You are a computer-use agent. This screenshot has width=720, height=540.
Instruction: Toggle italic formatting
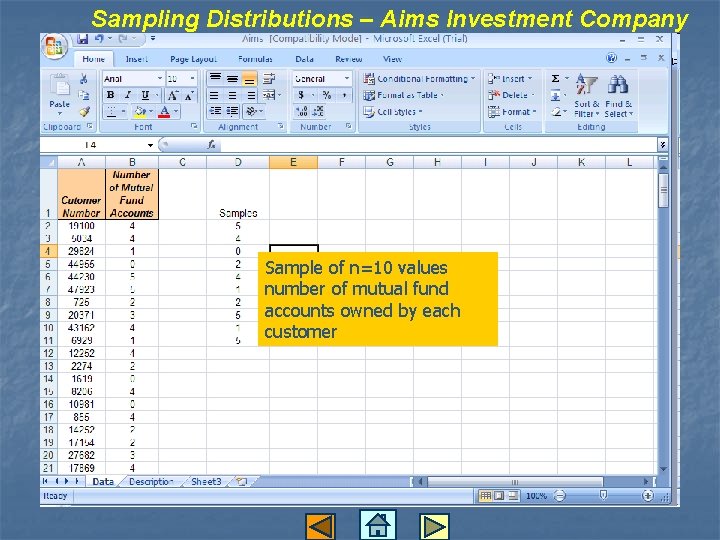point(128,95)
